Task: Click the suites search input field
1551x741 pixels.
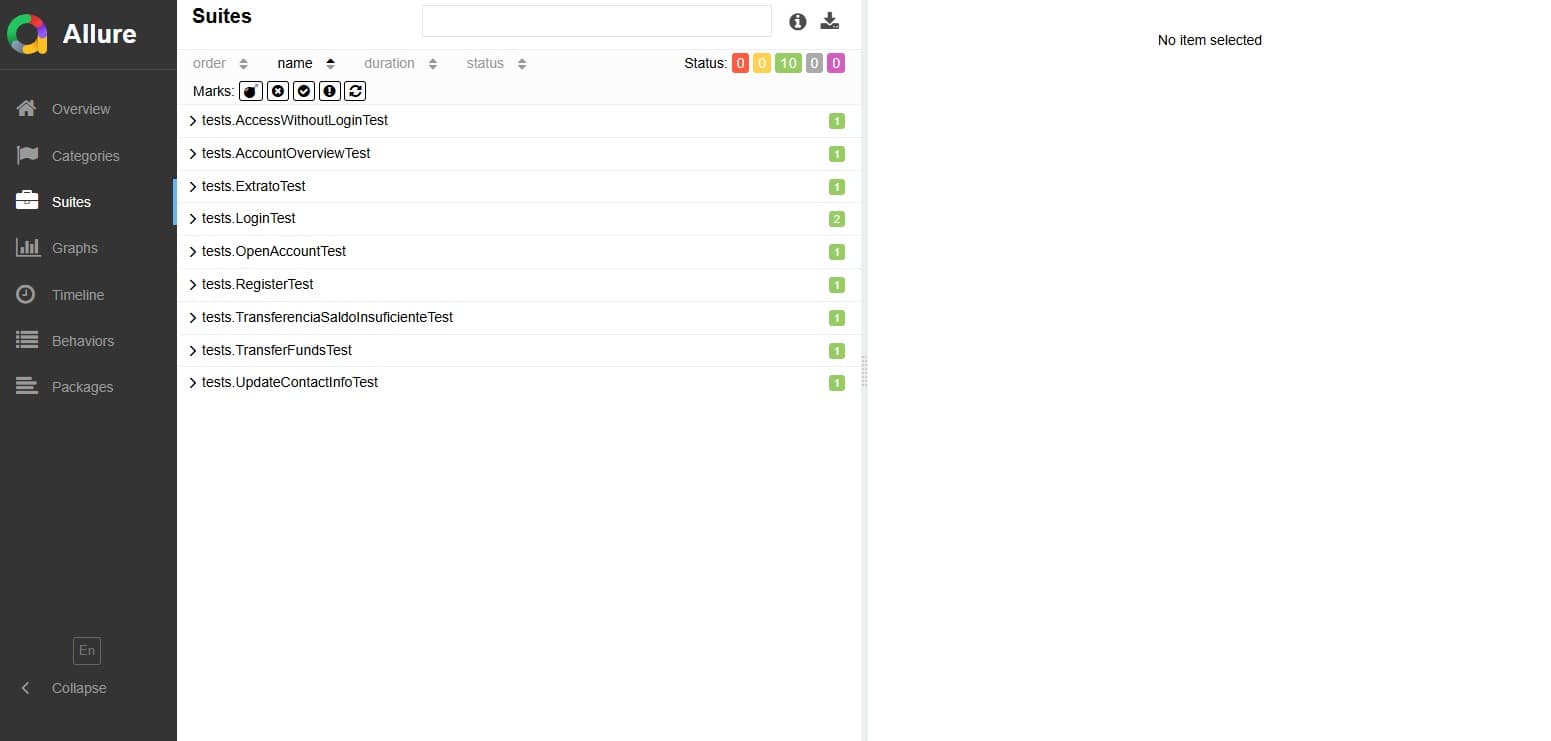Action: coord(596,21)
